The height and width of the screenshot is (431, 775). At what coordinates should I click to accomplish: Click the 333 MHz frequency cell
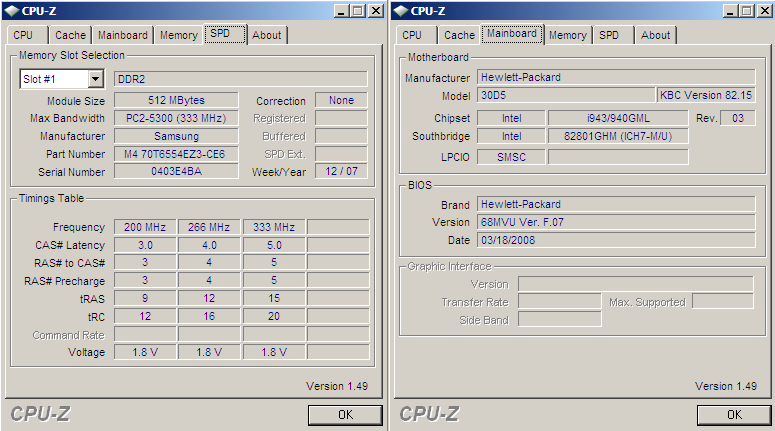coord(274,227)
